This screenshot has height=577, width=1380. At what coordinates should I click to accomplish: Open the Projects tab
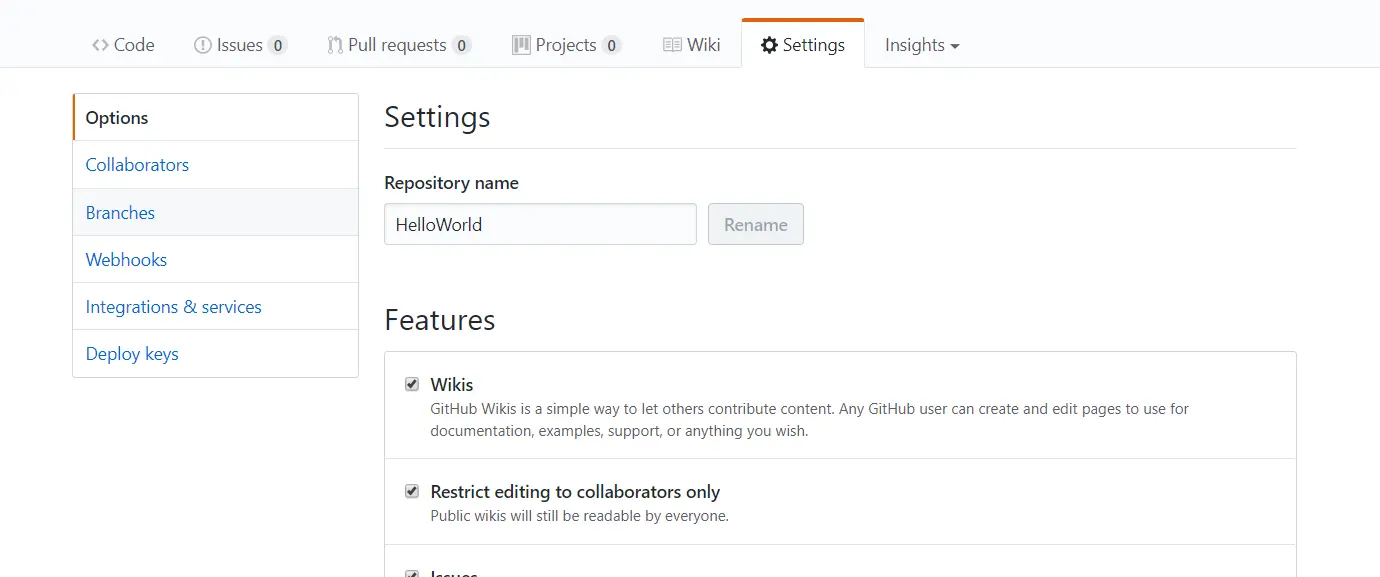(x=566, y=45)
